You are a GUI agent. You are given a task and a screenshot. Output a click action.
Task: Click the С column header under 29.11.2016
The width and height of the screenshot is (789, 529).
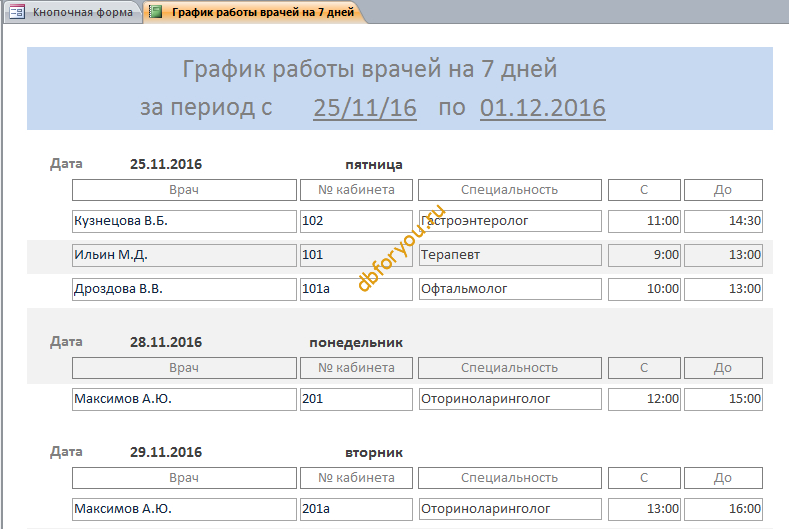point(644,478)
